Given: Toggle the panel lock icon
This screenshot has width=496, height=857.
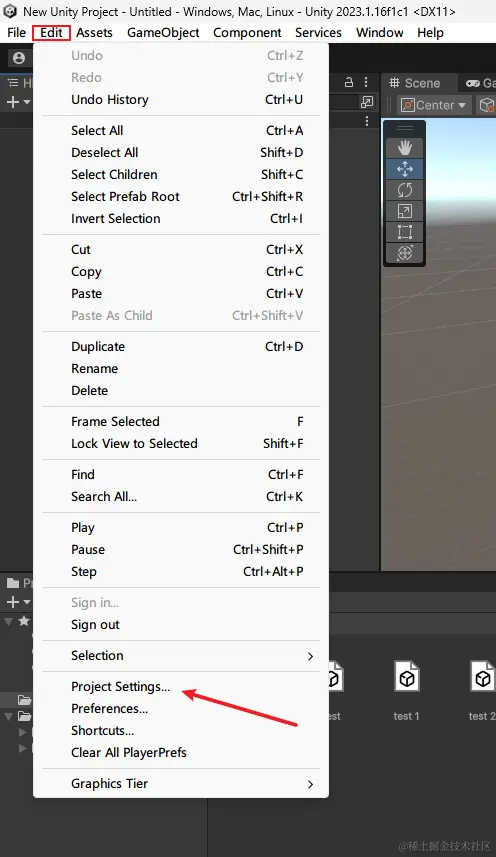Looking at the screenshot, I should point(349,83).
